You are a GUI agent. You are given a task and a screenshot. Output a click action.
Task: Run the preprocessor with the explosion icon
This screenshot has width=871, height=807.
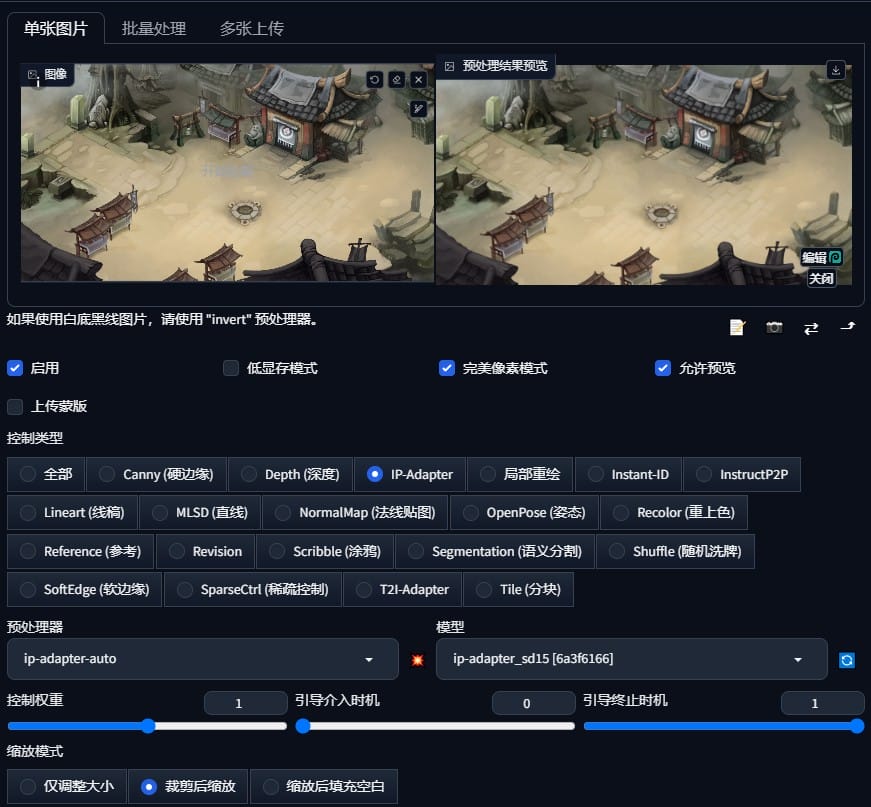point(418,660)
